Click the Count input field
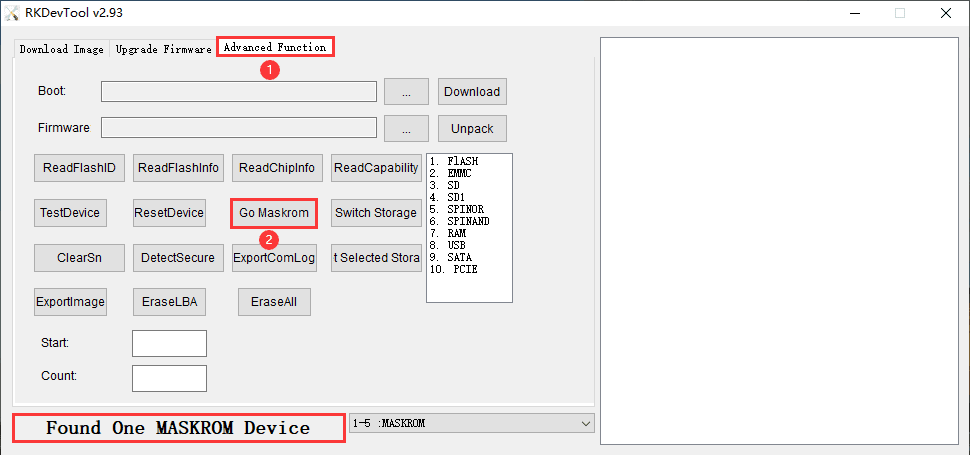 pos(169,377)
